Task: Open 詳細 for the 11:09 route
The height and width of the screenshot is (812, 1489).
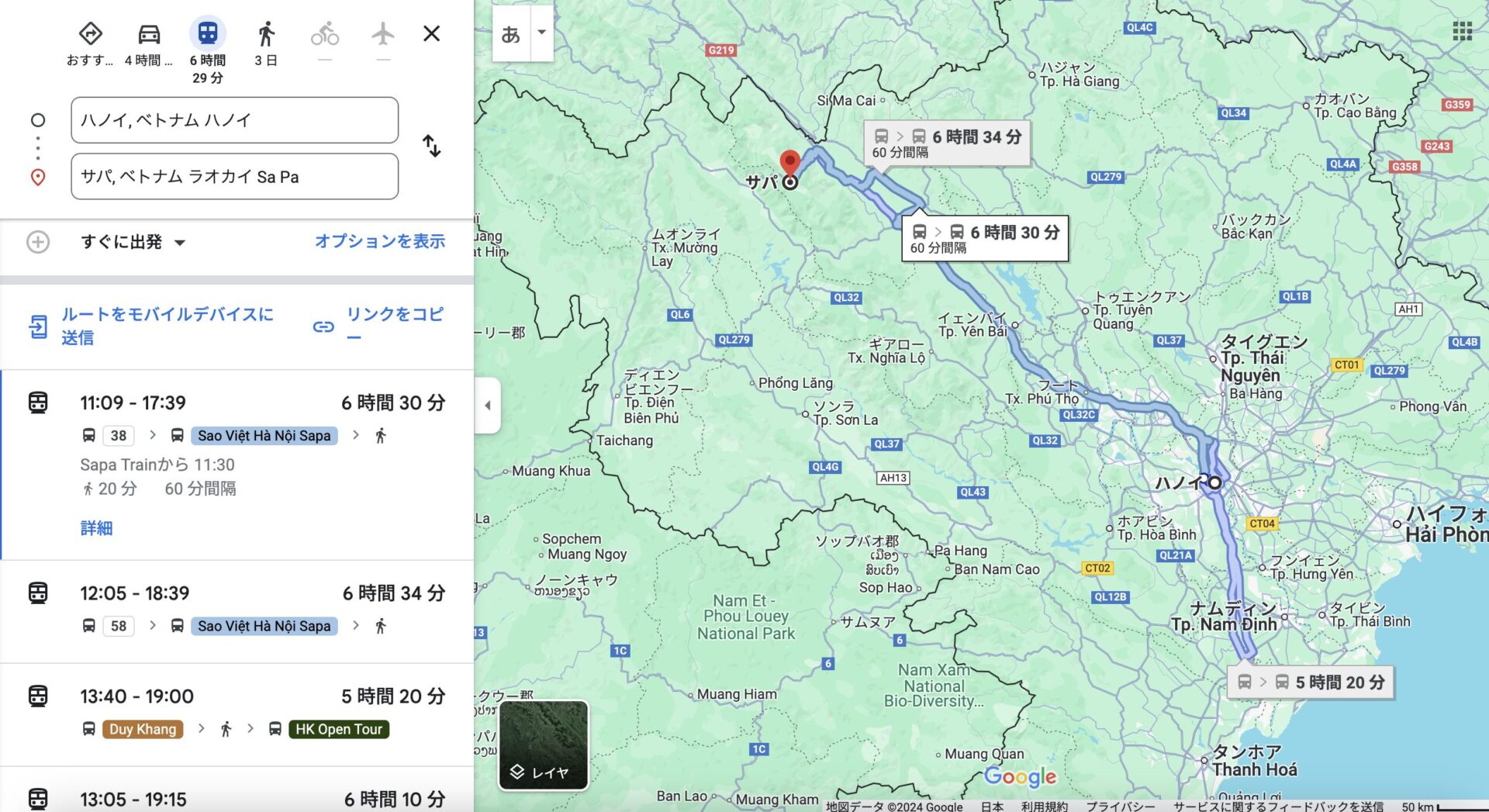Action: point(96,528)
